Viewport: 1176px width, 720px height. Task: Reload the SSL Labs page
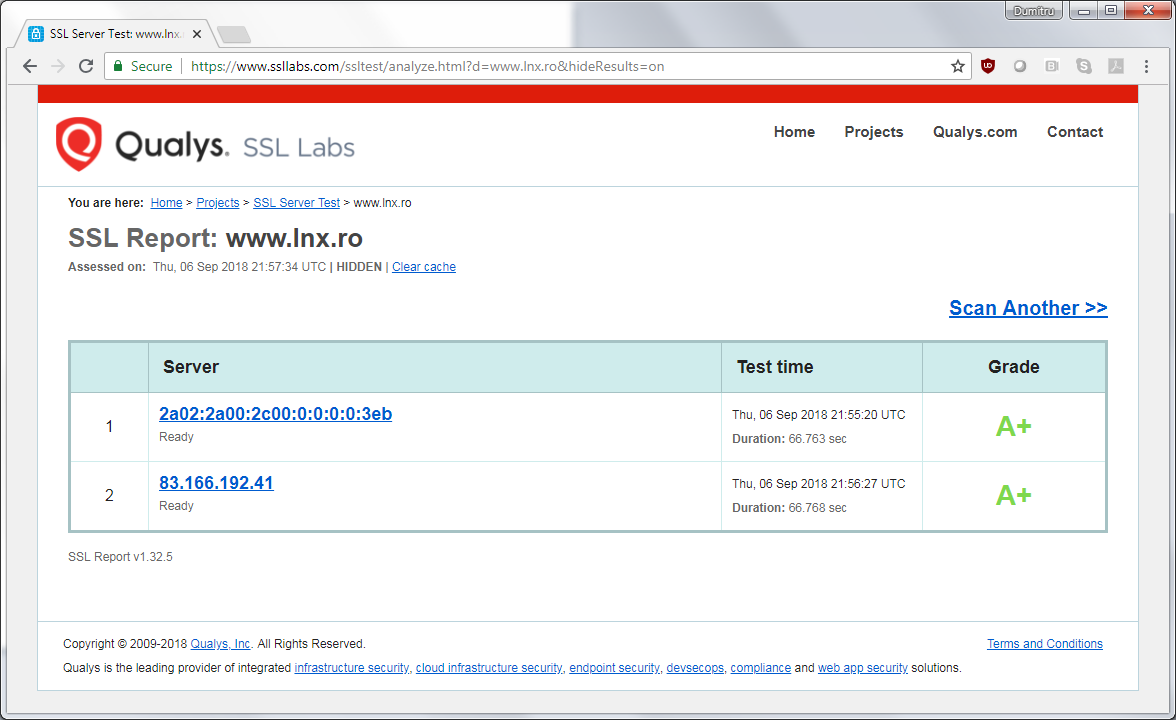pos(86,66)
